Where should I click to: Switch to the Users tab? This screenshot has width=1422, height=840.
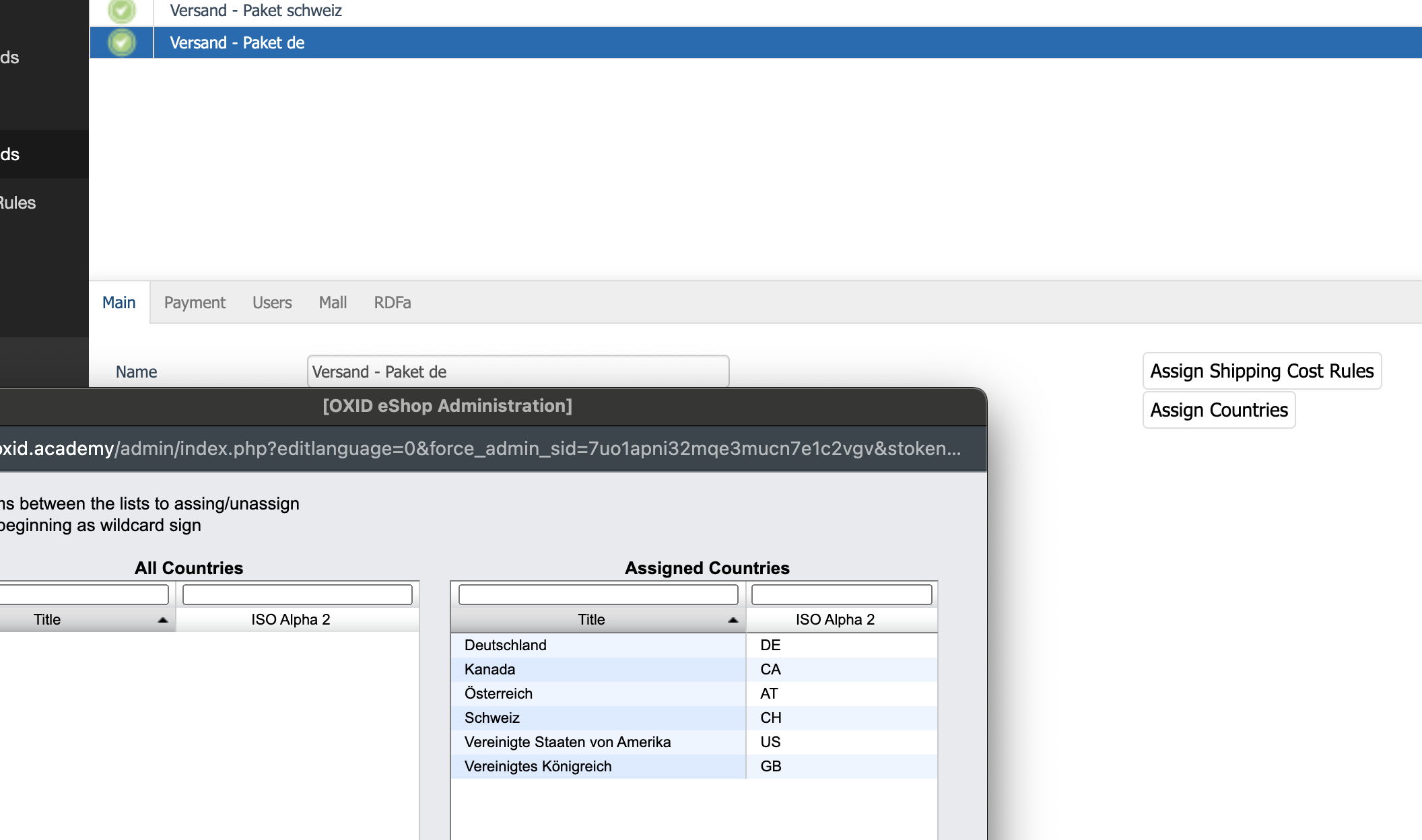pos(272,303)
